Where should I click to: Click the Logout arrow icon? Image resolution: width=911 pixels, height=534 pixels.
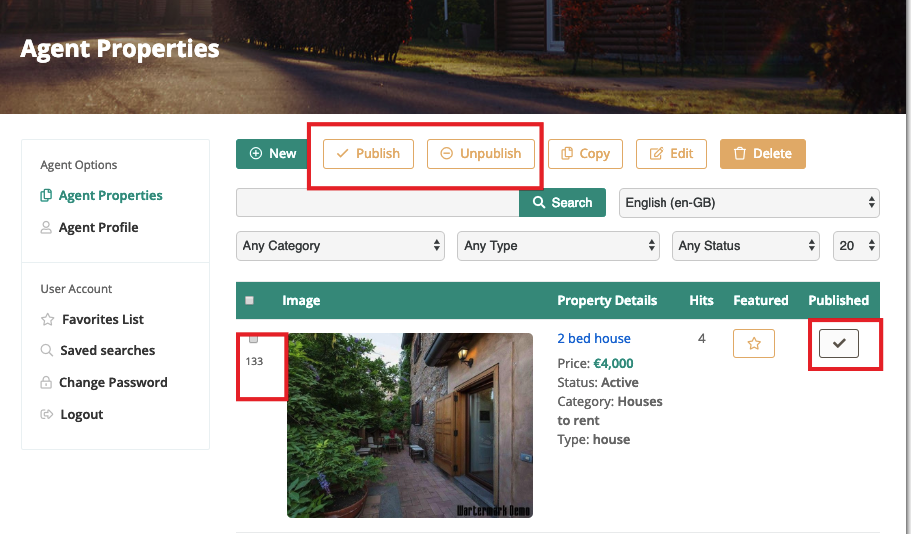coord(46,415)
